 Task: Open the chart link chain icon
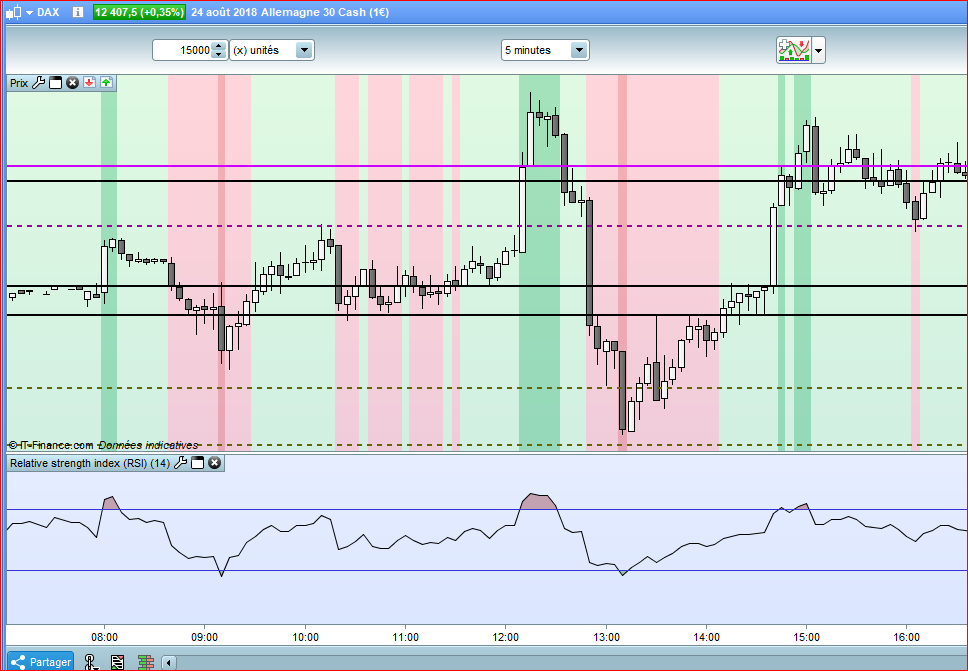click(91, 662)
